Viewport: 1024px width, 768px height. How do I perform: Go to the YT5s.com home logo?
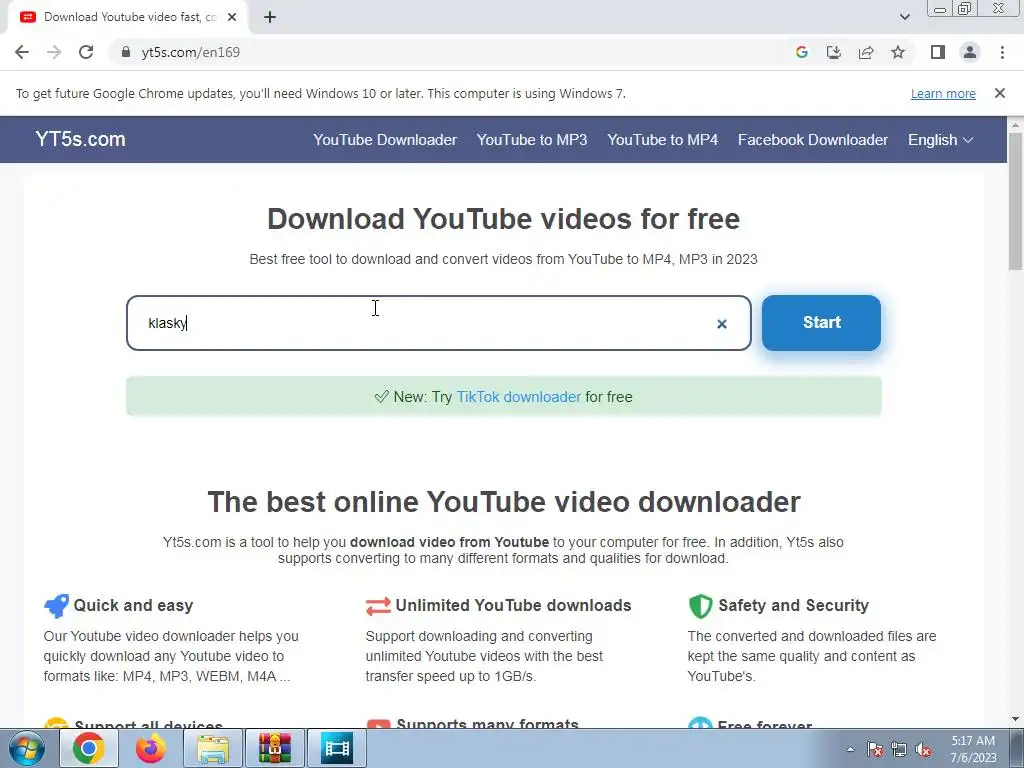click(80, 139)
